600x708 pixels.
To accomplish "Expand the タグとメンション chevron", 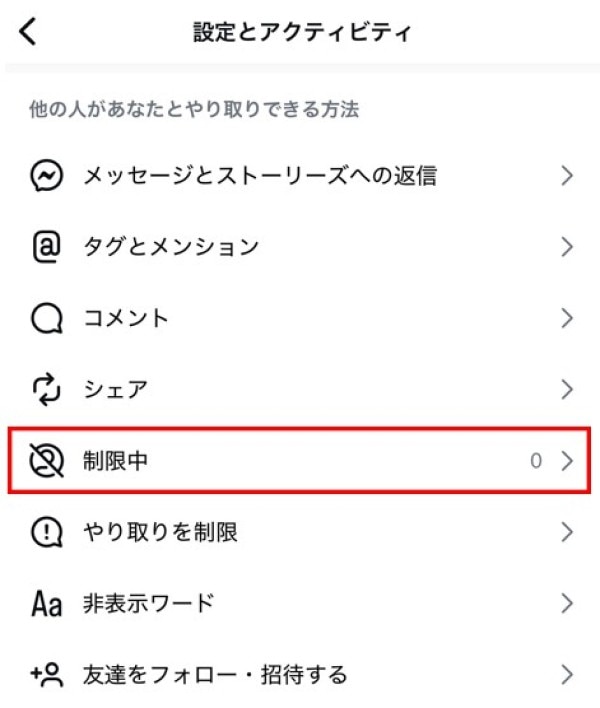I will [x=567, y=247].
